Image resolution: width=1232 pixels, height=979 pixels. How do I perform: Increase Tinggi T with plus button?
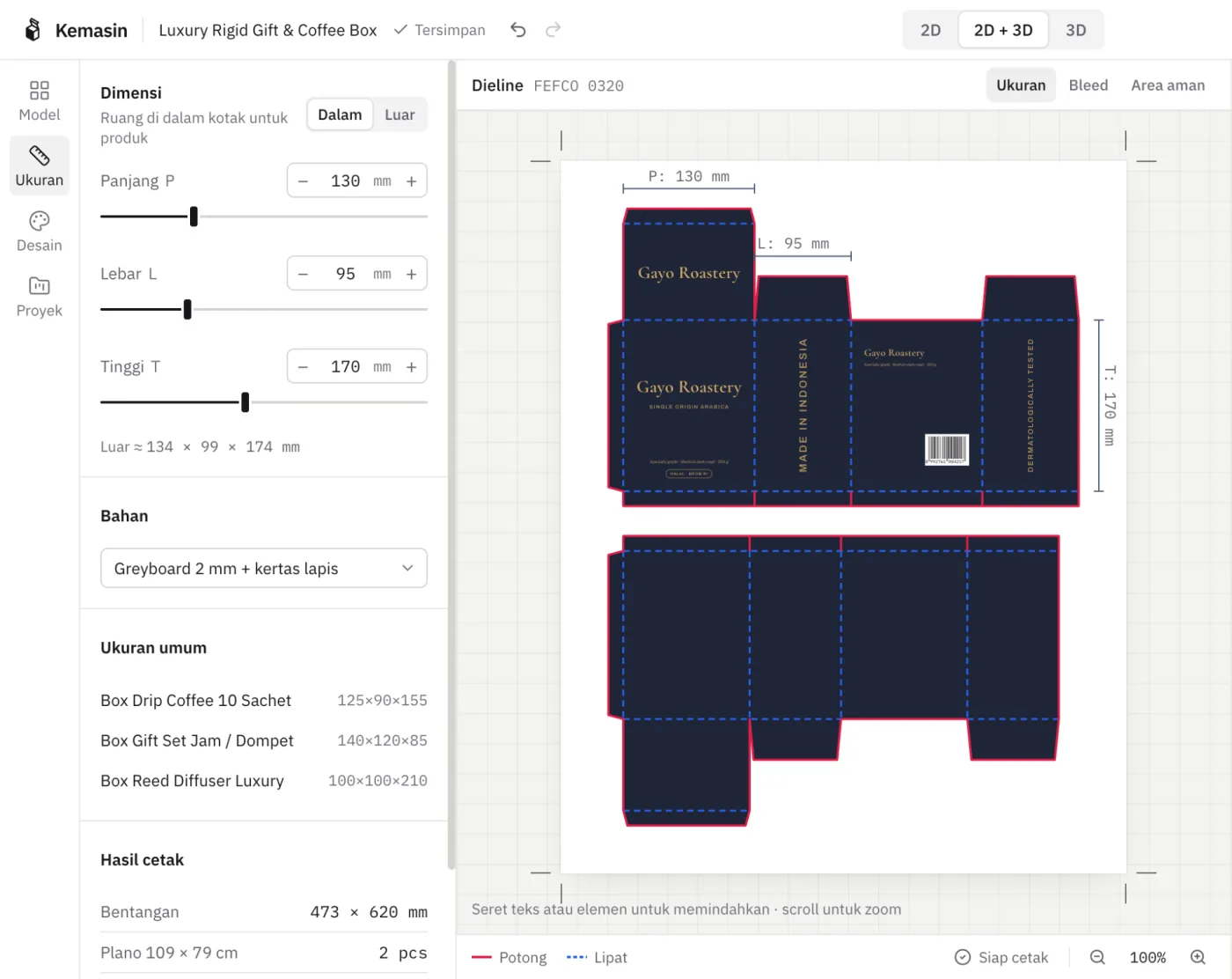[411, 367]
